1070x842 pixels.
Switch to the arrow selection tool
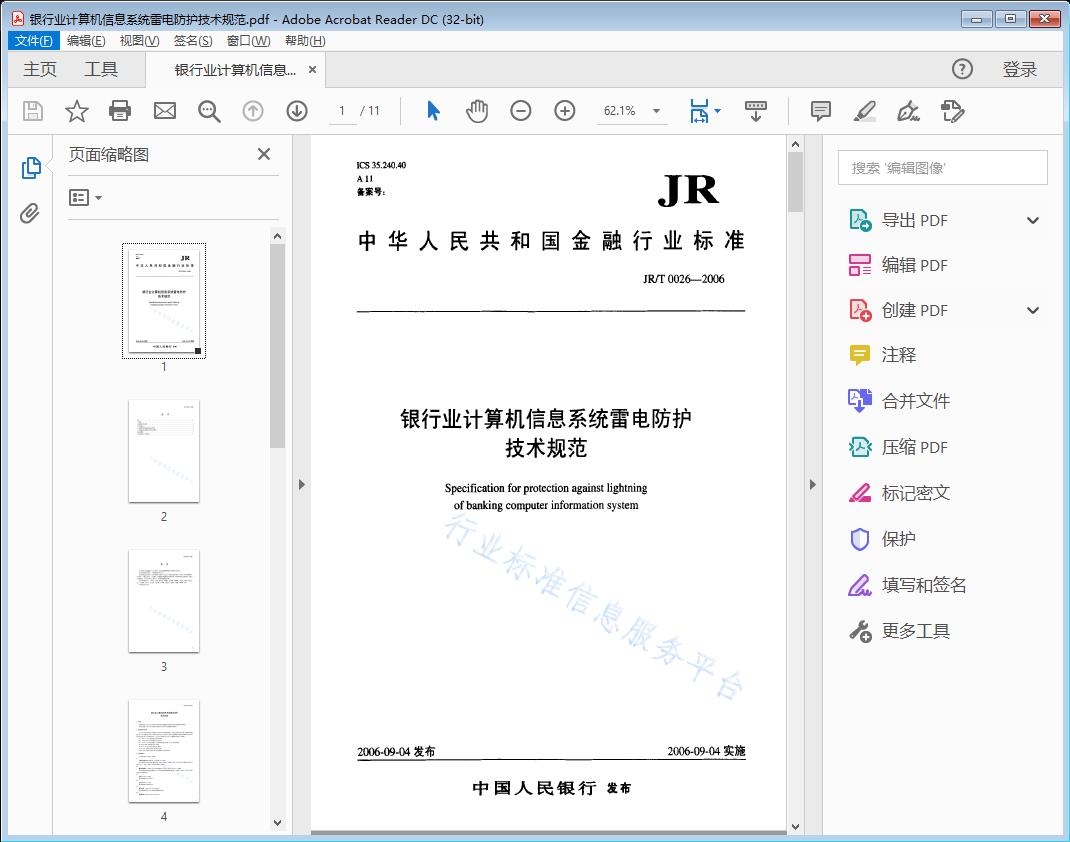click(x=433, y=111)
